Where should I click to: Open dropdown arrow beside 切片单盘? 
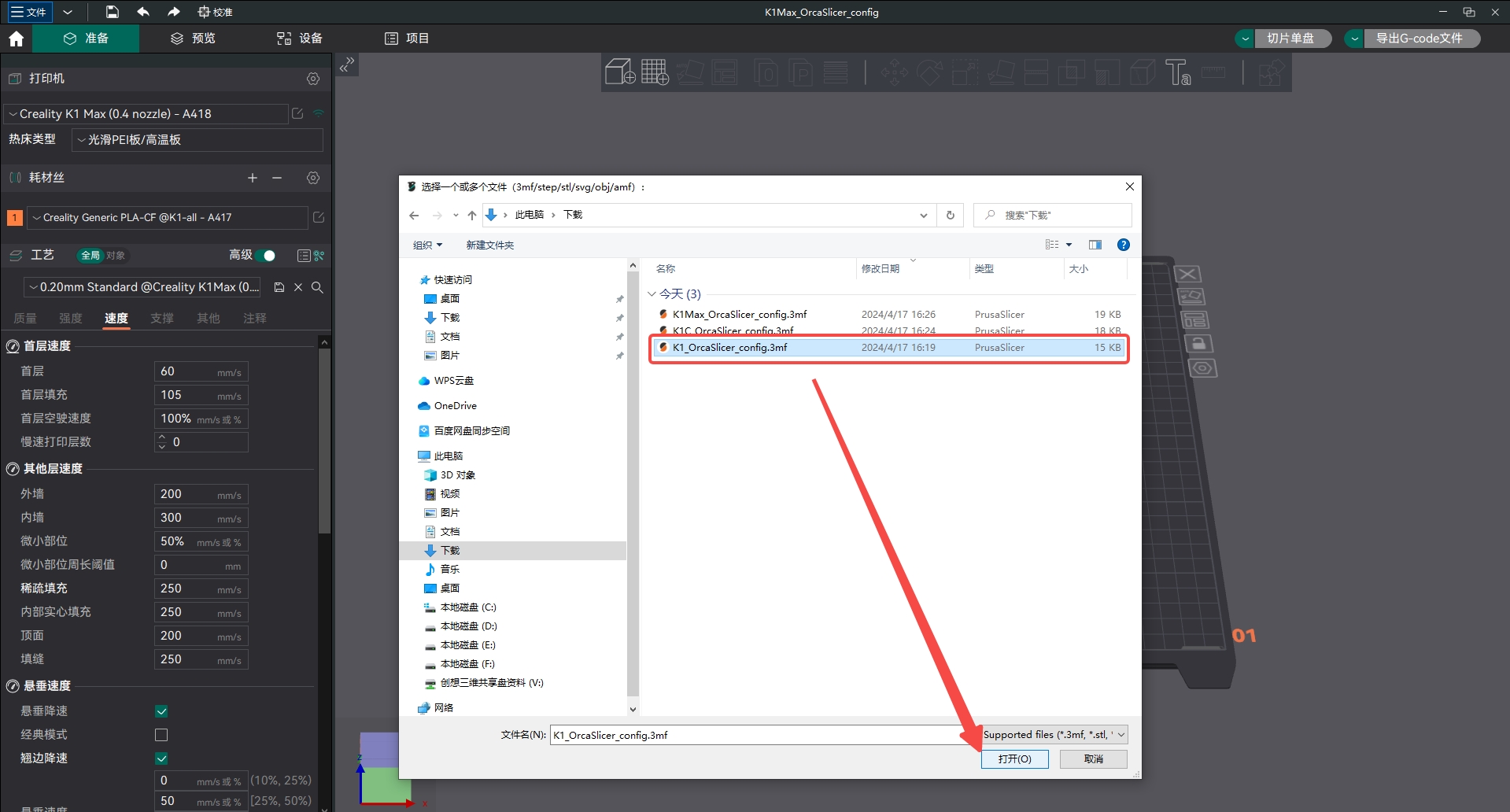[1245, 39]
